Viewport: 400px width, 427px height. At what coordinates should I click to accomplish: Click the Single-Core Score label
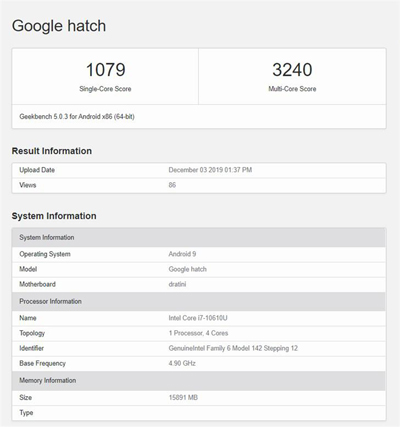point(105,89)
